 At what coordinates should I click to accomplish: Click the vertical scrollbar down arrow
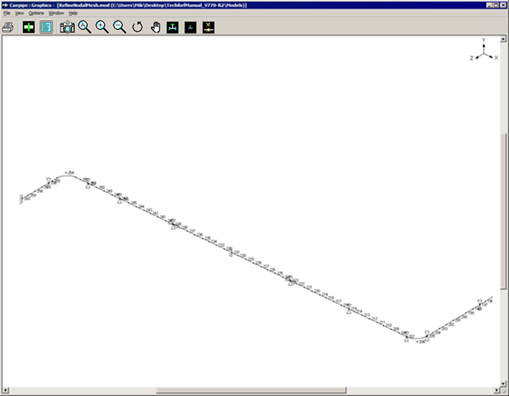click(503, 384)
